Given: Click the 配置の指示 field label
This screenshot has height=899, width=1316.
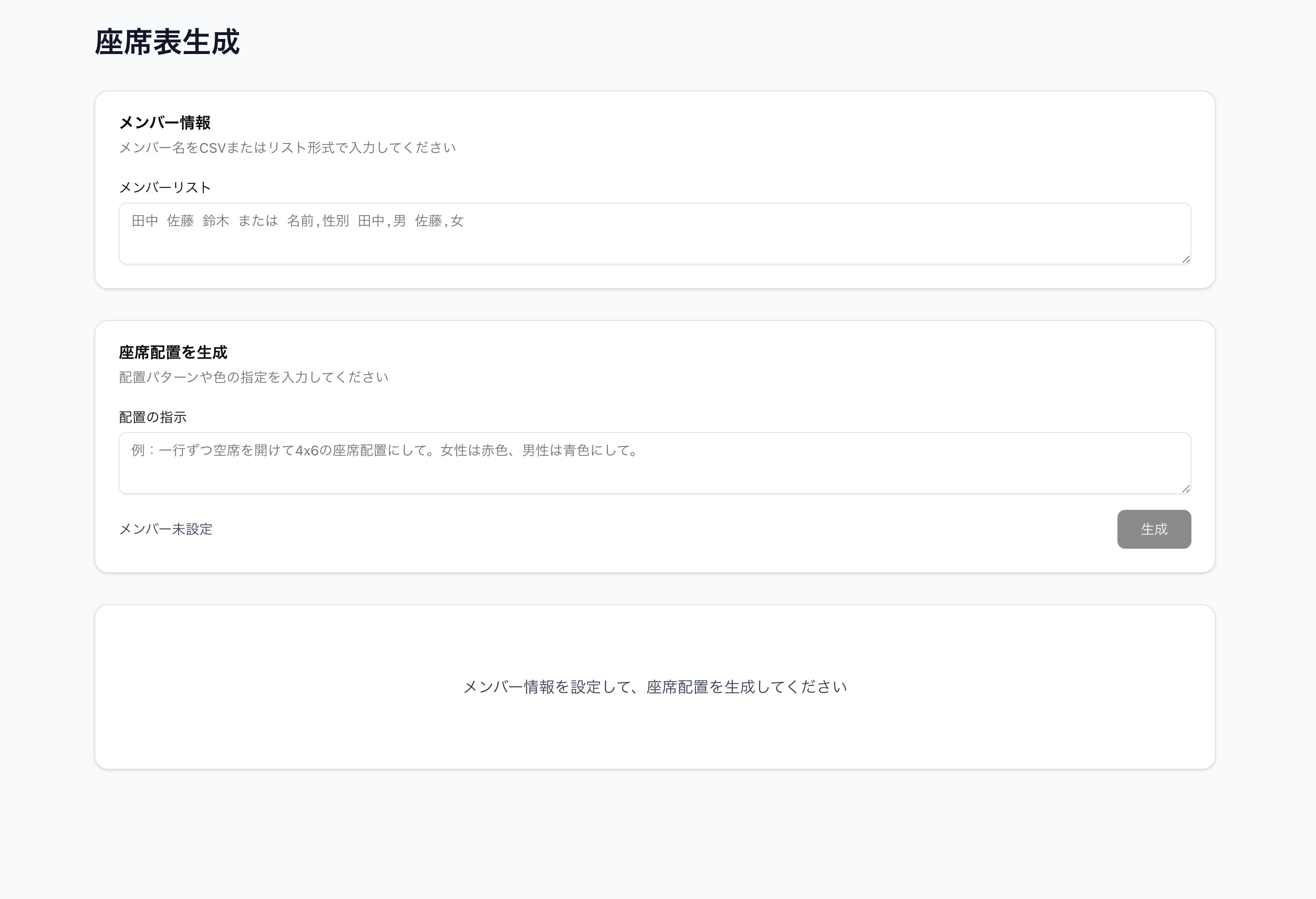Looking at the screenshot, I should point(154,417).
